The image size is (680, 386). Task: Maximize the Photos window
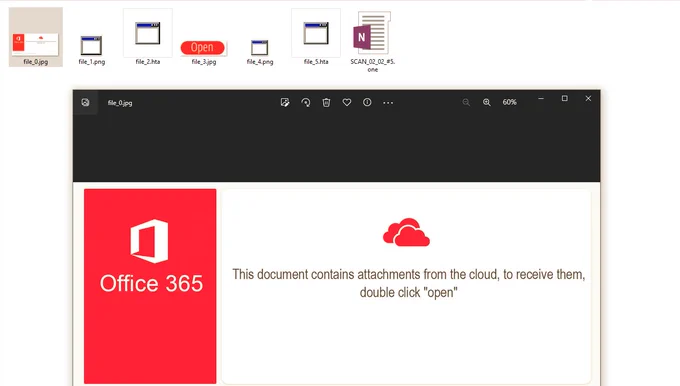(565, 98)
